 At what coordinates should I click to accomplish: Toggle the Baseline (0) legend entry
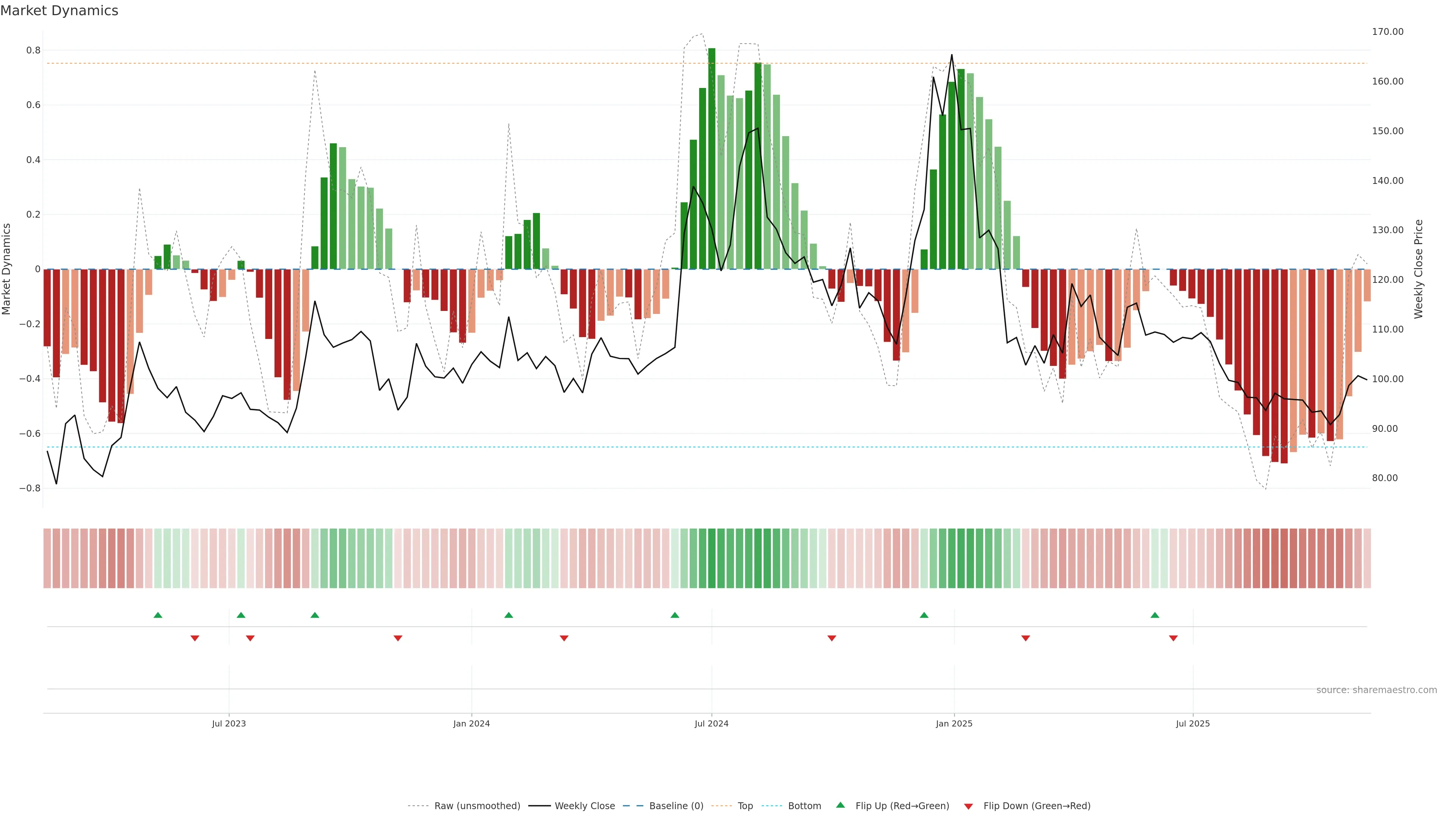[x=676, y=806]
